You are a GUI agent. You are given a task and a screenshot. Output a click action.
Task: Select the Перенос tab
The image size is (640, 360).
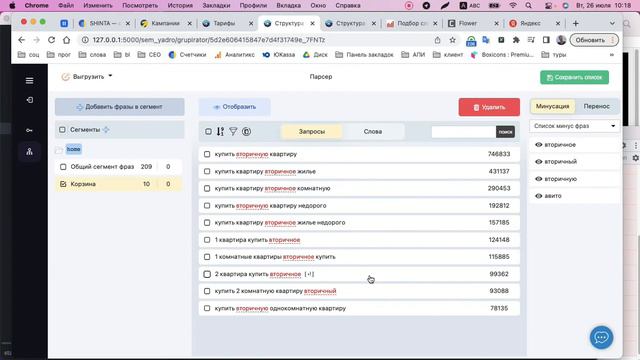pos(596,106)
